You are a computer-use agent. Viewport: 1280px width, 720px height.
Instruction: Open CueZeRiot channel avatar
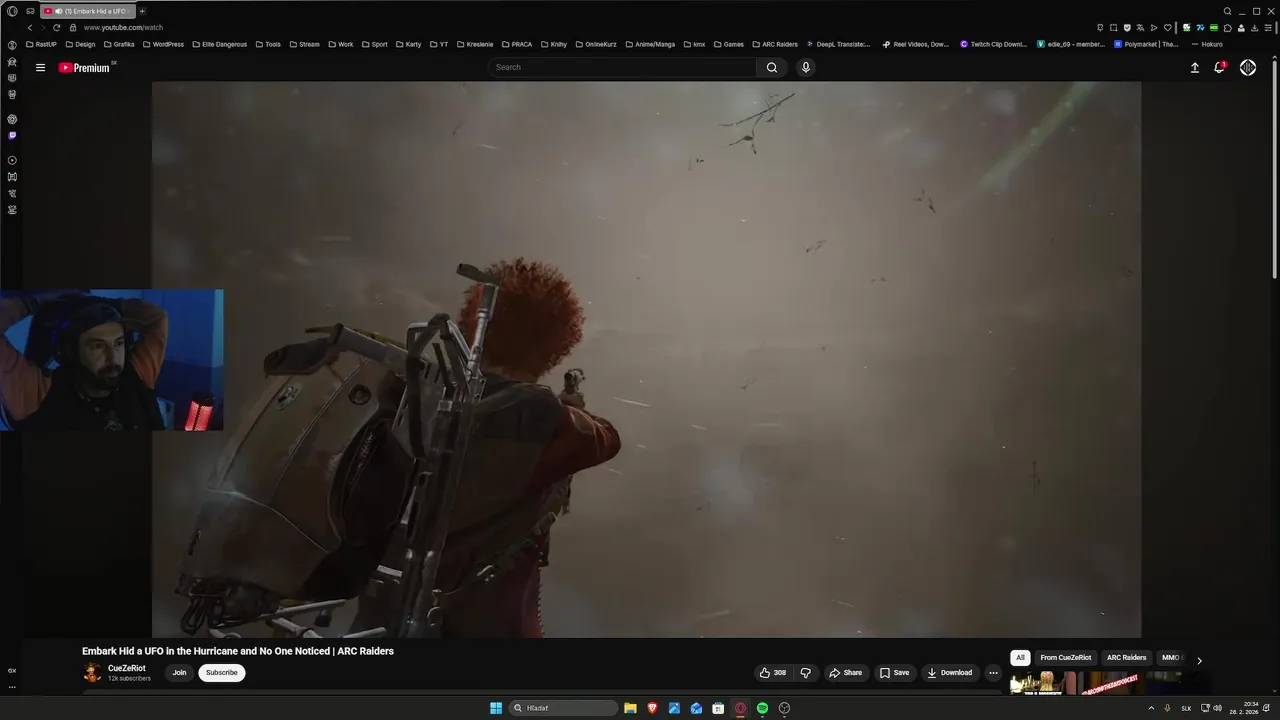click(92, 673)
